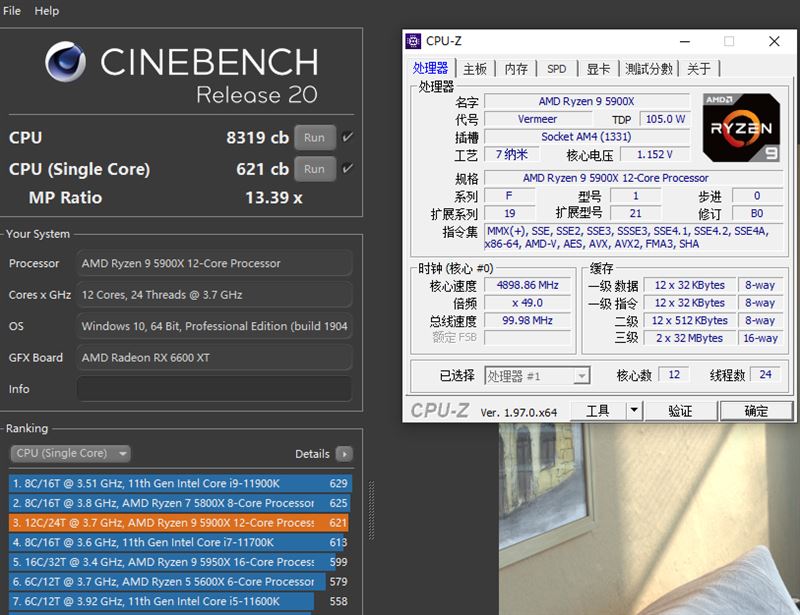Screen dimensions: 800x615
Task: Minimize the CPU-Z window
Action: click(x=685, y=41)
